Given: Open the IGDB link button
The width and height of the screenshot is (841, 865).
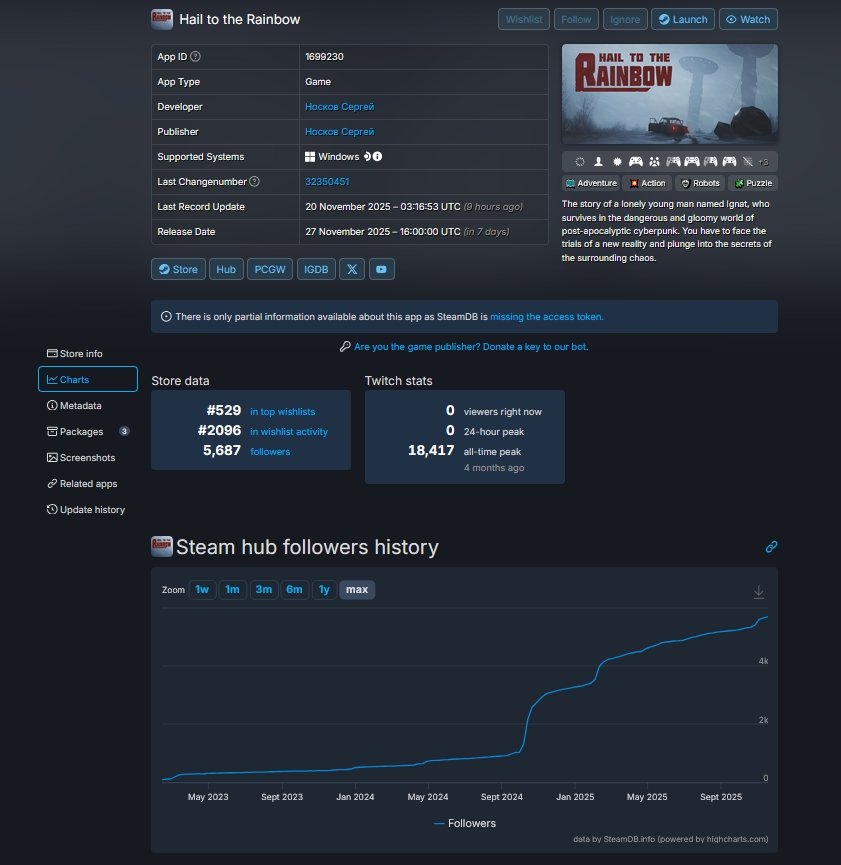Looking at the screenshot, I should click(316, 269).
